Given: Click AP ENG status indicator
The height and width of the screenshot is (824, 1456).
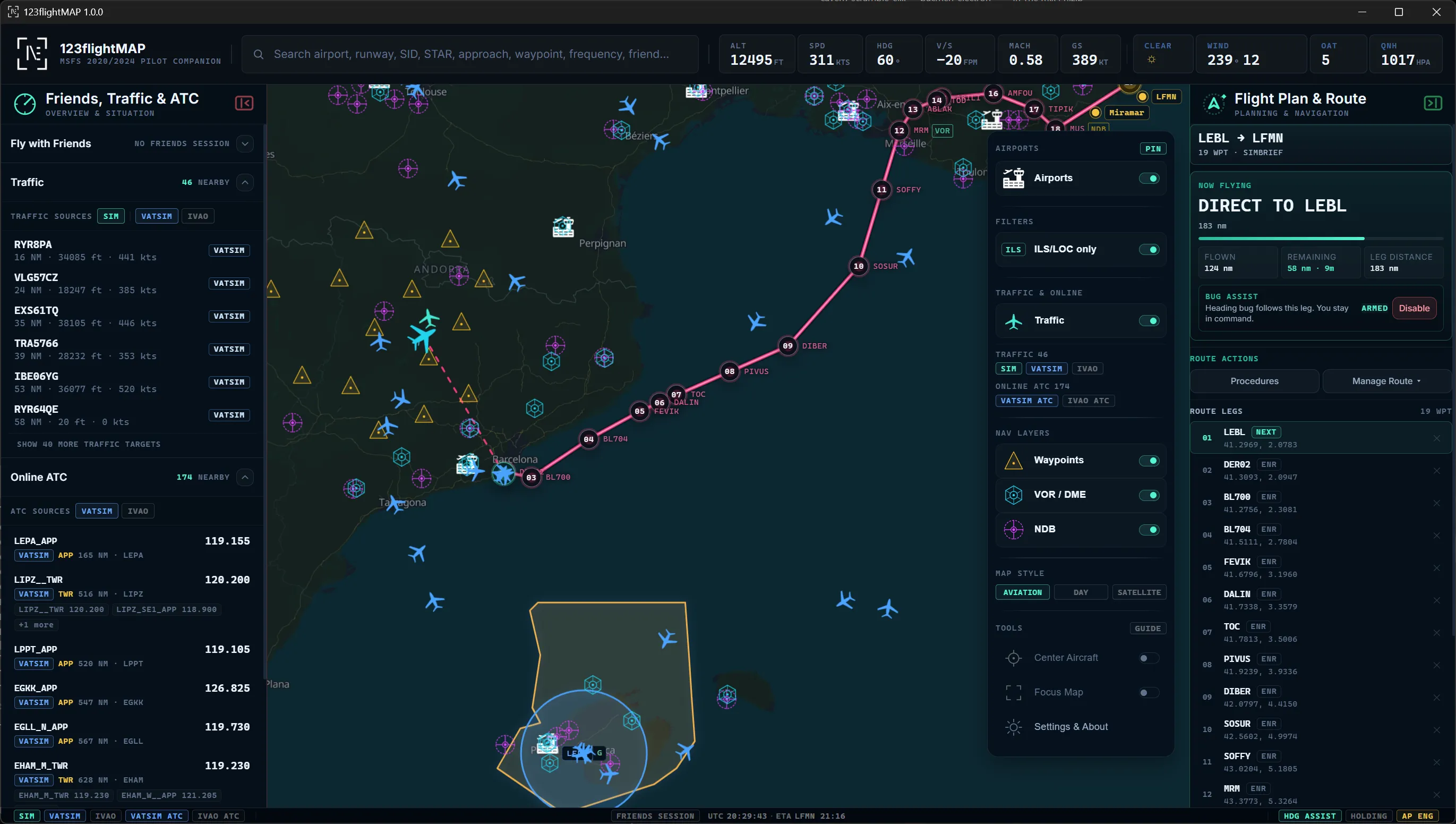Looking at the screenshot, I should coord(1418,816).
